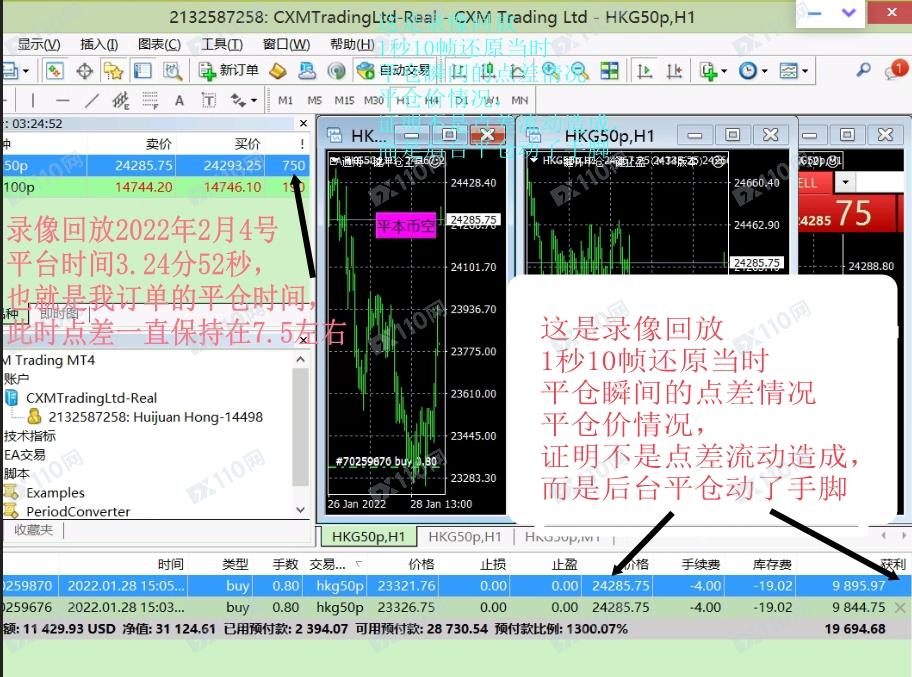
Task: Click the Signals broadcast icon
Action: 336,71
